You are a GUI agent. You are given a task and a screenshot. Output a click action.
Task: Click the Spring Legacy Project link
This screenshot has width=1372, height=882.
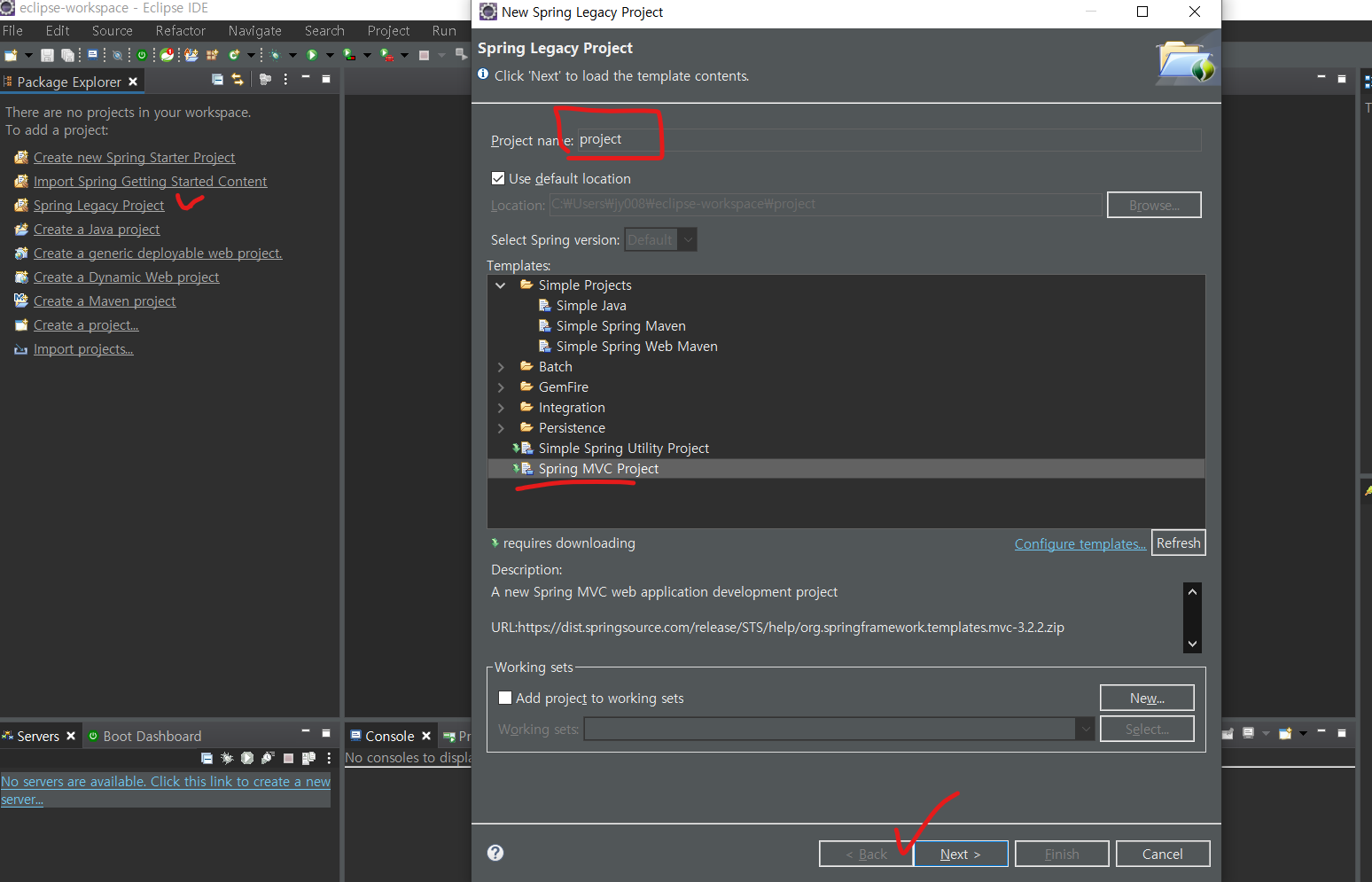(98, 205)
